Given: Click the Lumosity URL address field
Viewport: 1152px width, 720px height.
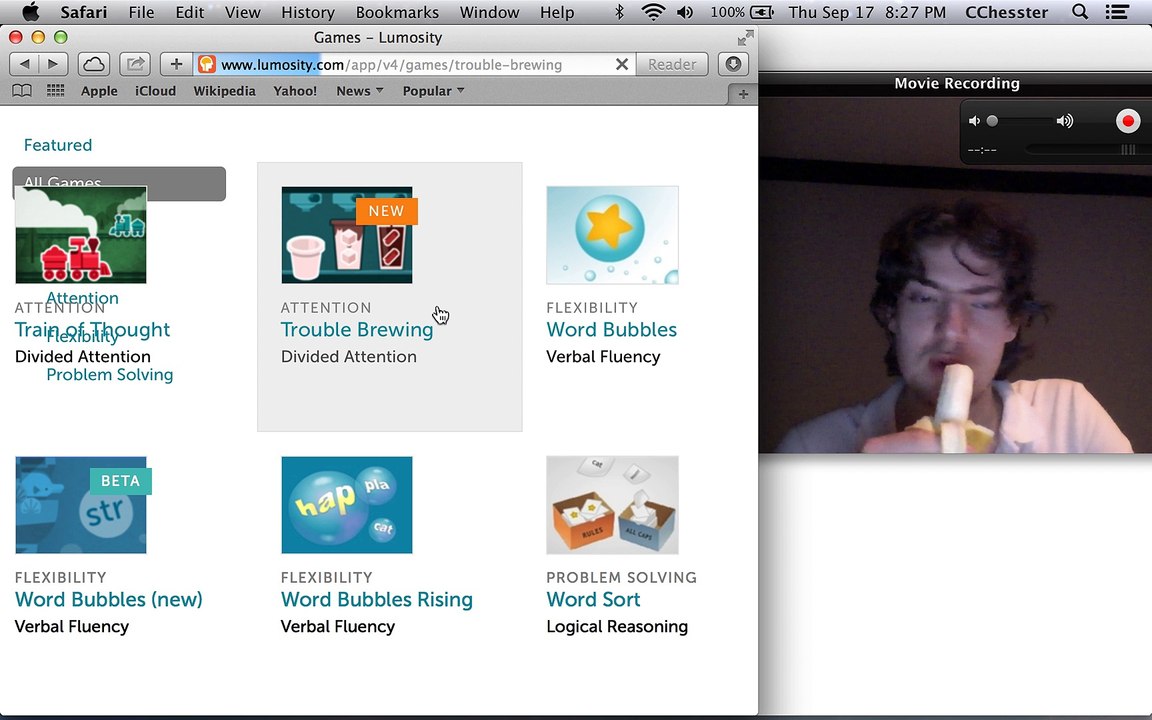Looking at the screenshot, I should point(415,65).
